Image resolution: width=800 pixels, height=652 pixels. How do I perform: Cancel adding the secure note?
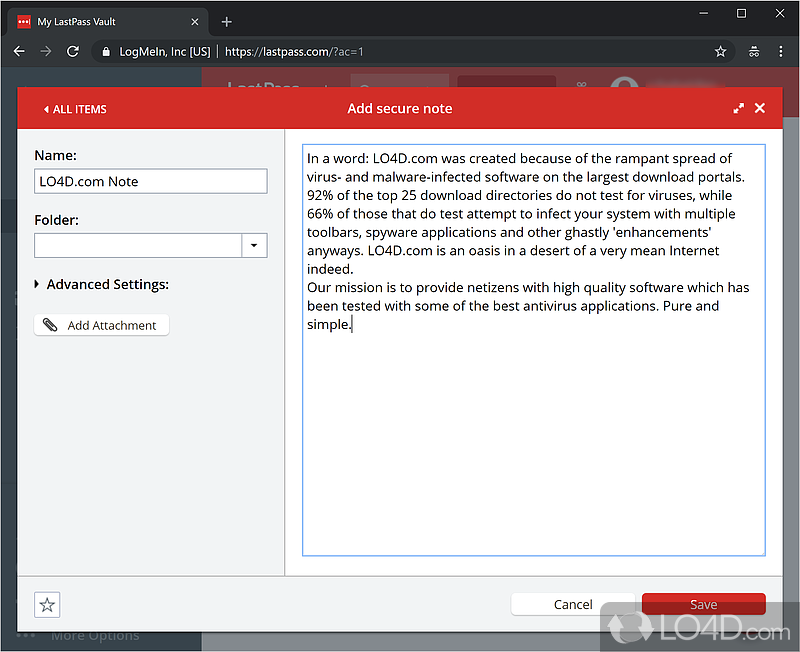point(573,604)
